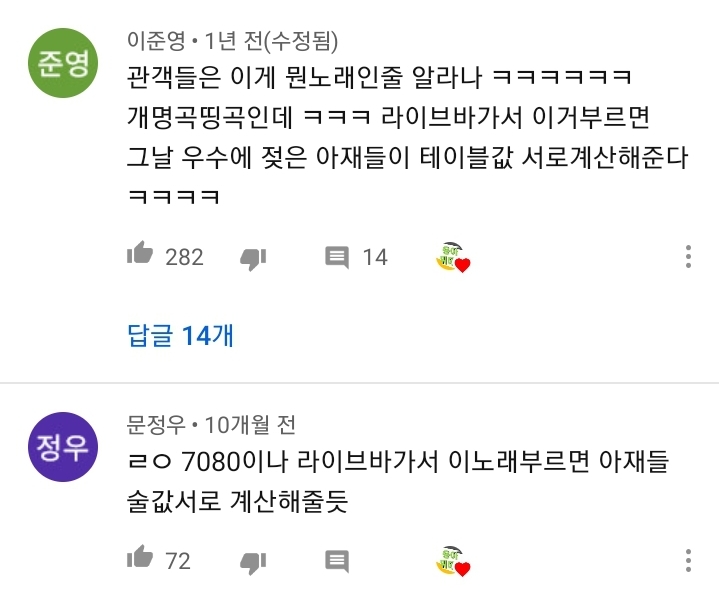Like the comment by 문정우

tap(140, 557)
